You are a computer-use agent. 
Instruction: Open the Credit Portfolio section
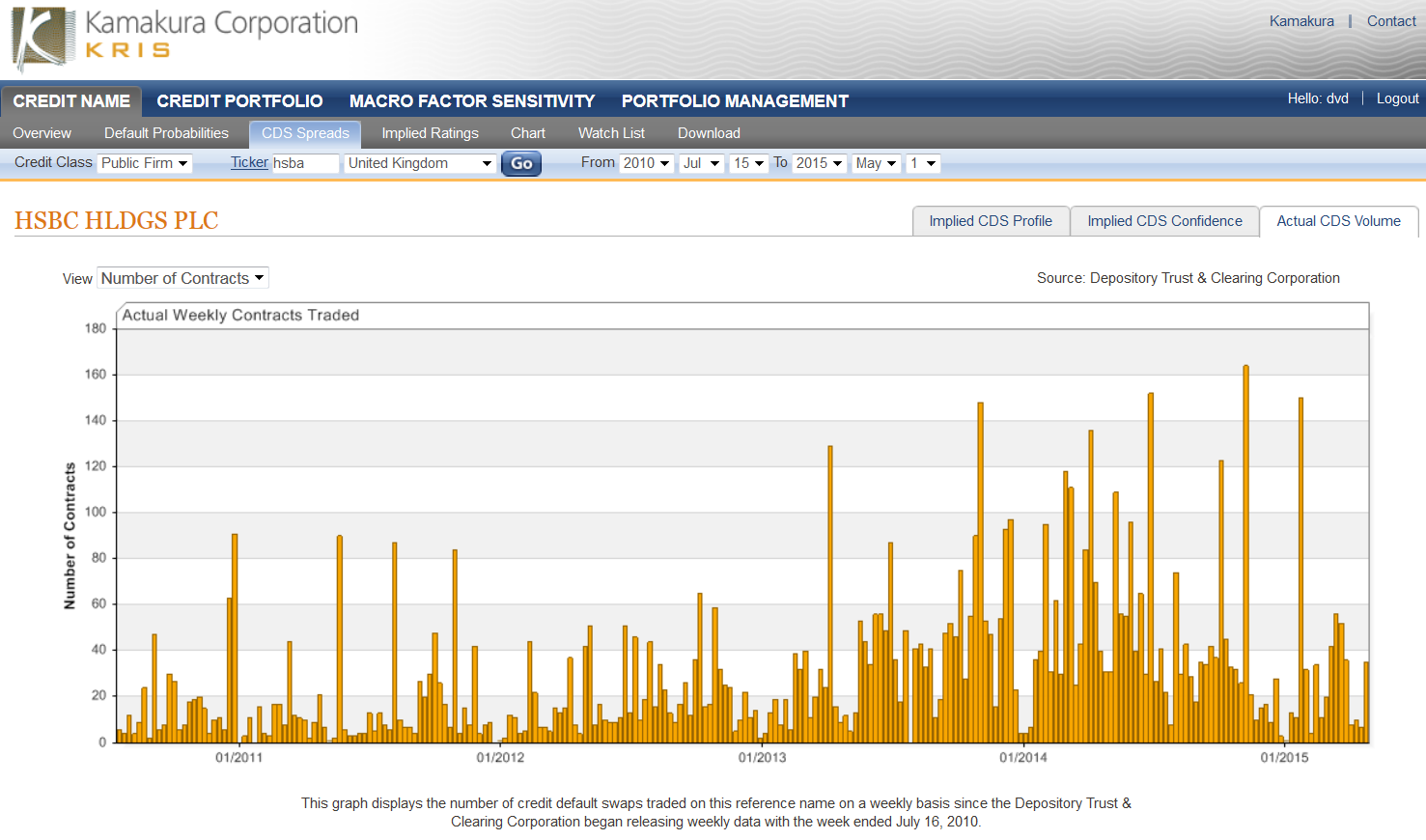click(x=238, y=100)
